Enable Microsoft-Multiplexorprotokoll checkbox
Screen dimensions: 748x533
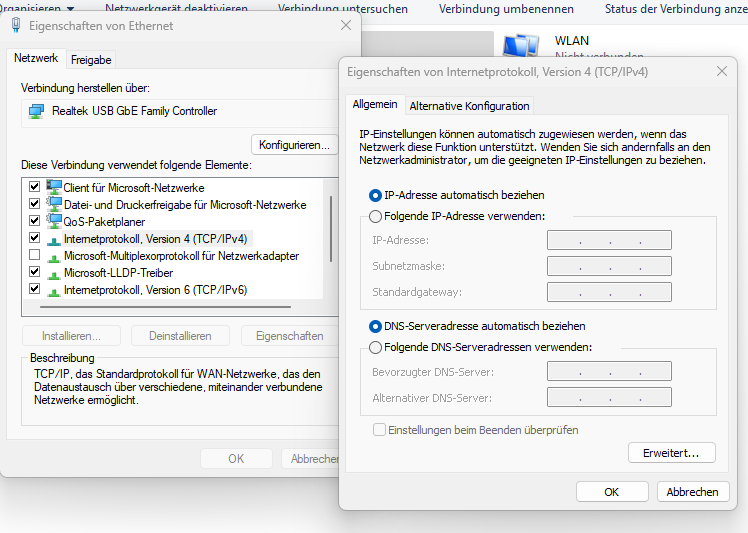pos(34,254)
